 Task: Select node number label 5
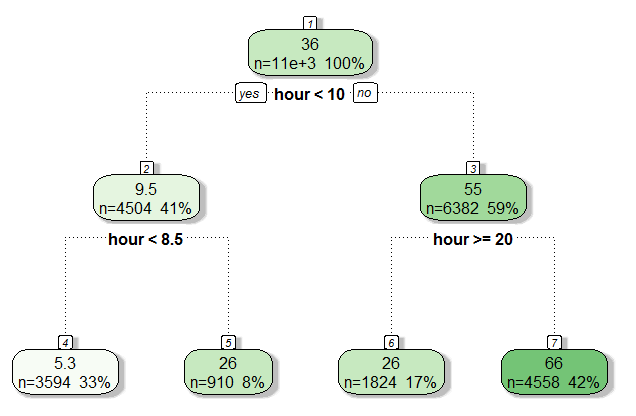pyautogui.click(x=228, y=343)
